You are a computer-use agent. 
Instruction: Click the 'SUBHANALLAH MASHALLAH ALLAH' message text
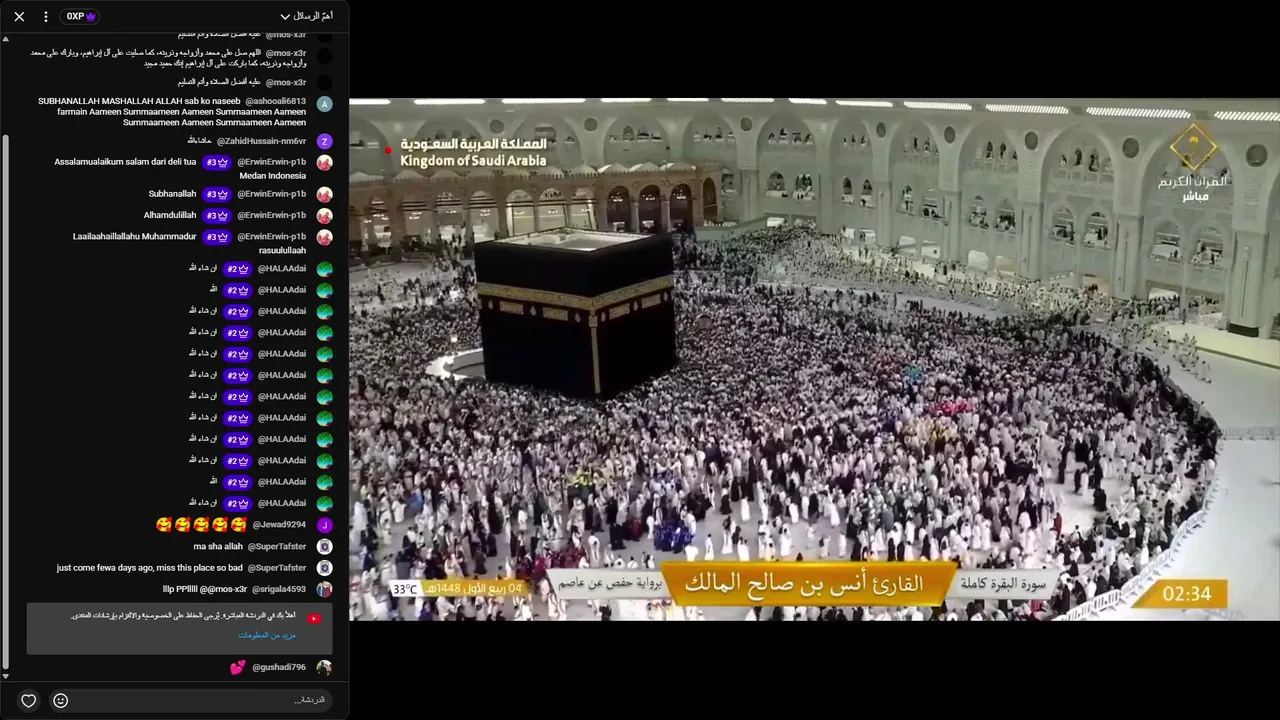pos(172,112)
